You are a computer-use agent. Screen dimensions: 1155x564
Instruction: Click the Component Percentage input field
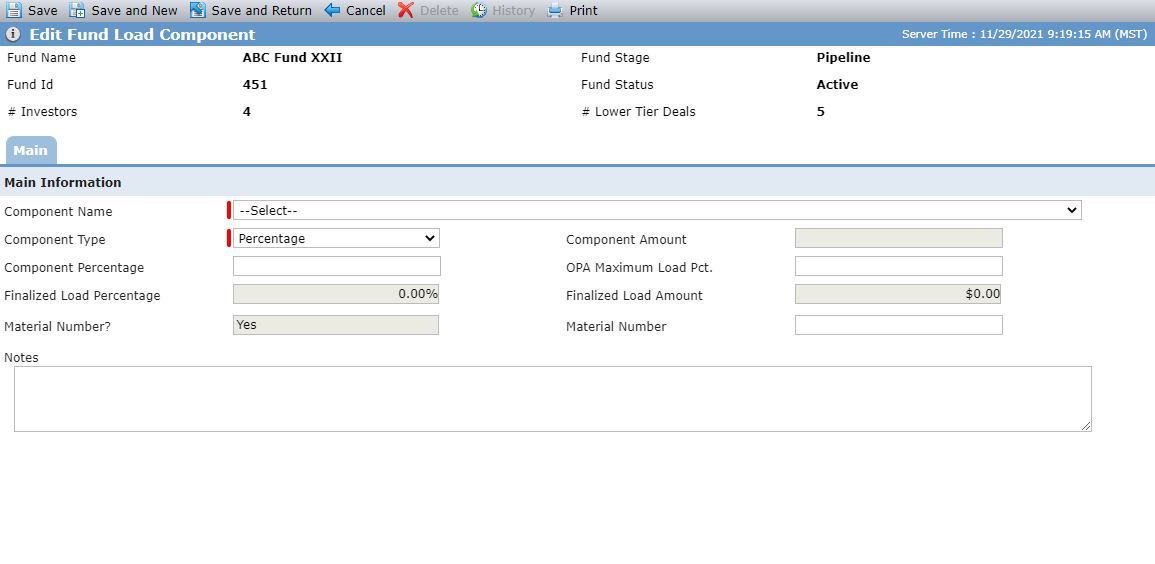337,267
